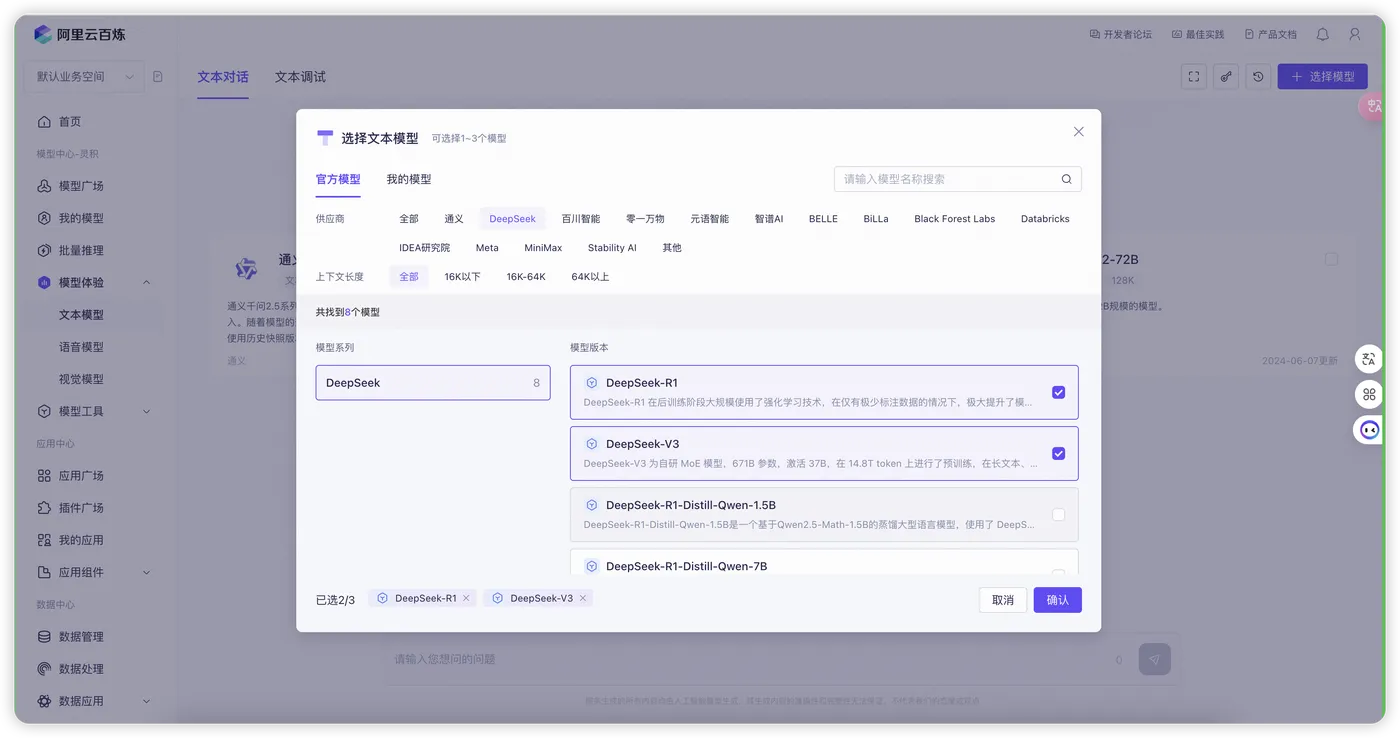Viewport: 1400px width, 738px height.
Task: Collapse the 模型体验 sidebar section
Action: pyautogui.click(x=146, y=283)
